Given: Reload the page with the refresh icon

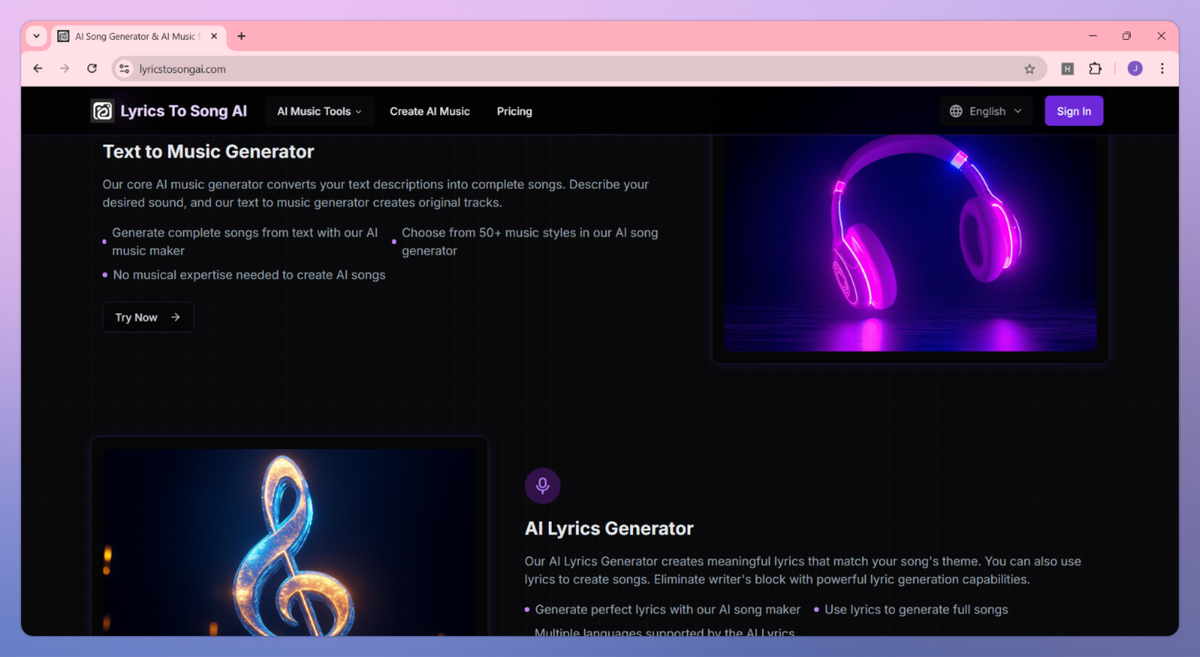Looking at the screenshot, I should 92,69.
